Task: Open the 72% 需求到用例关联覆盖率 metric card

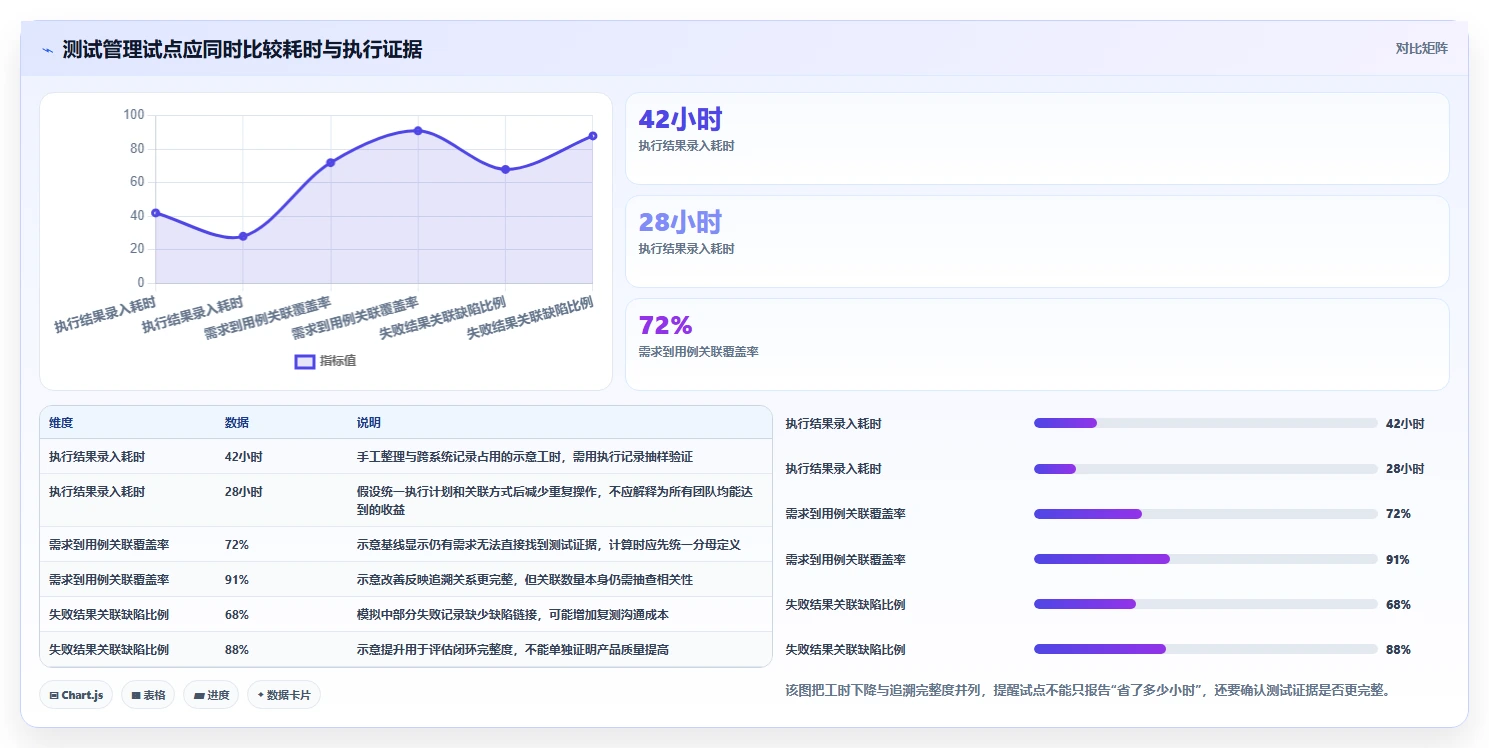Action: (x=1037, y=345)
